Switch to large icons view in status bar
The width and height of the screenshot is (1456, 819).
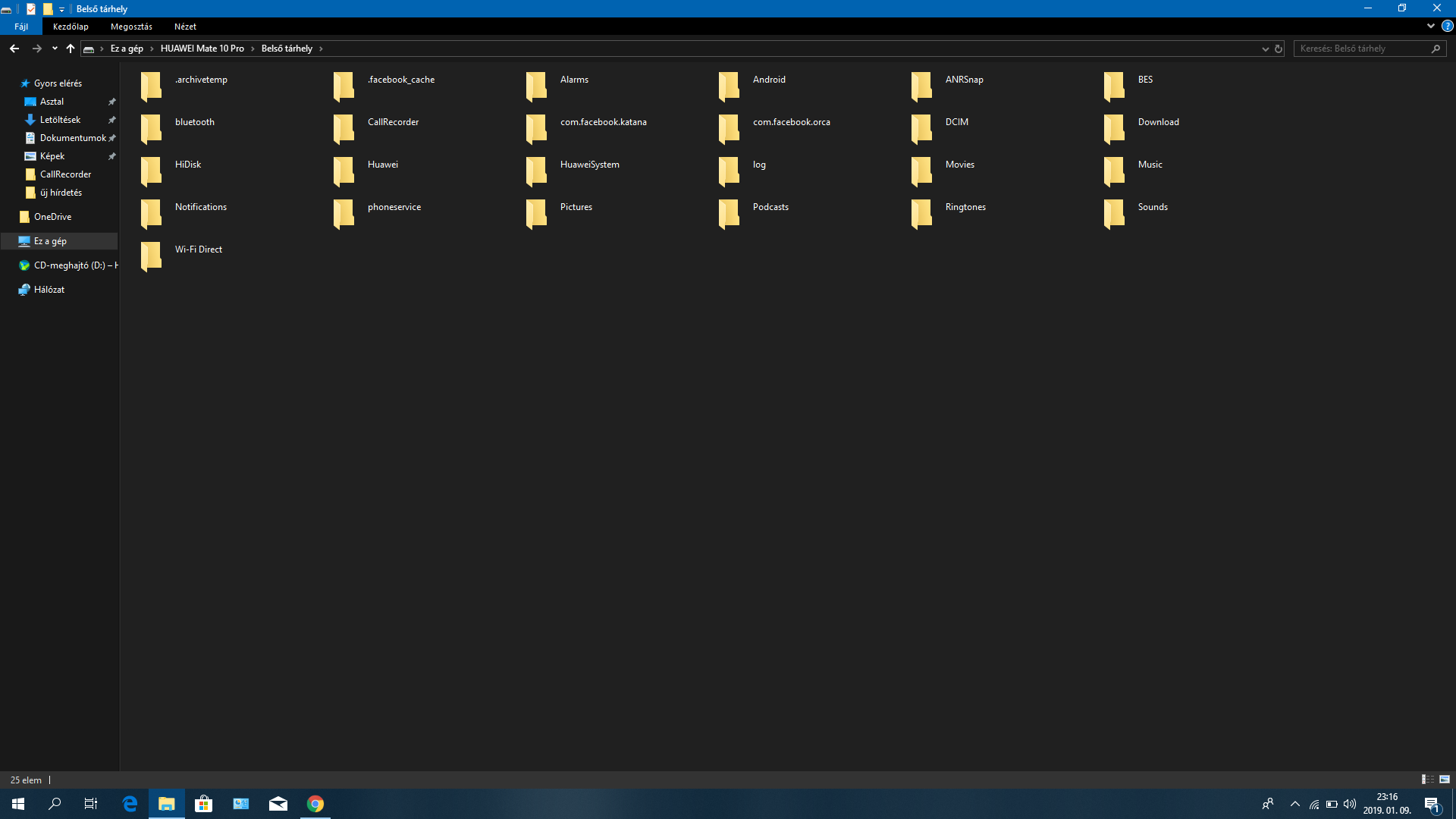(1445, 780)
